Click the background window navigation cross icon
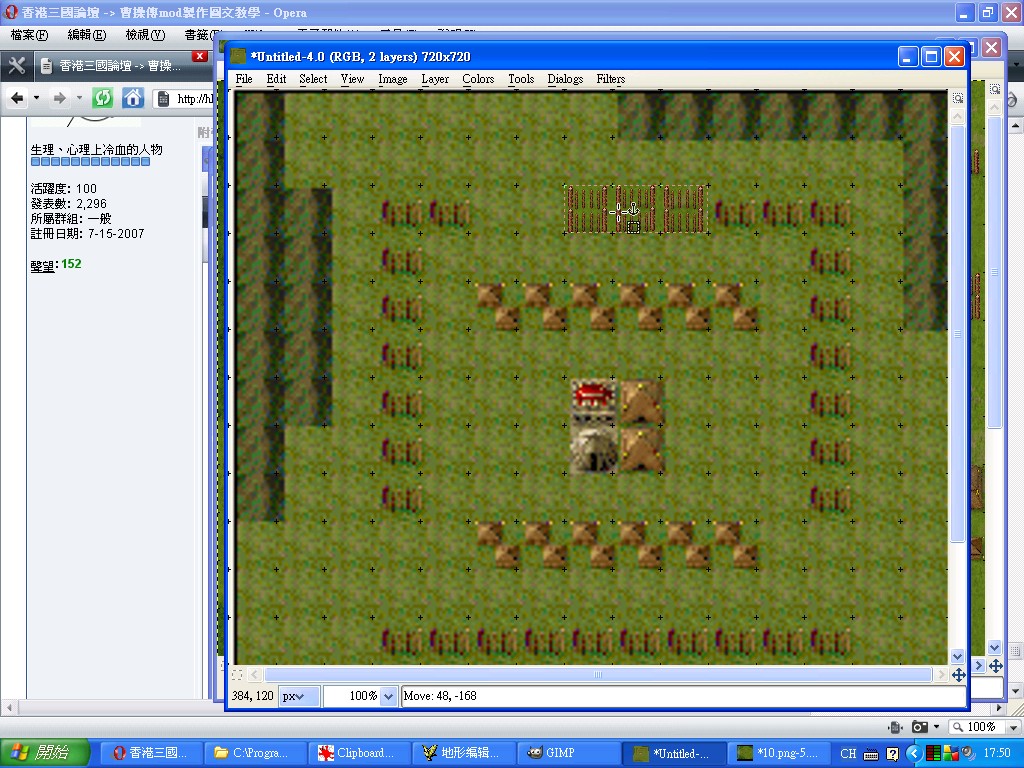 pyautogui.click(x=996, y=666)
